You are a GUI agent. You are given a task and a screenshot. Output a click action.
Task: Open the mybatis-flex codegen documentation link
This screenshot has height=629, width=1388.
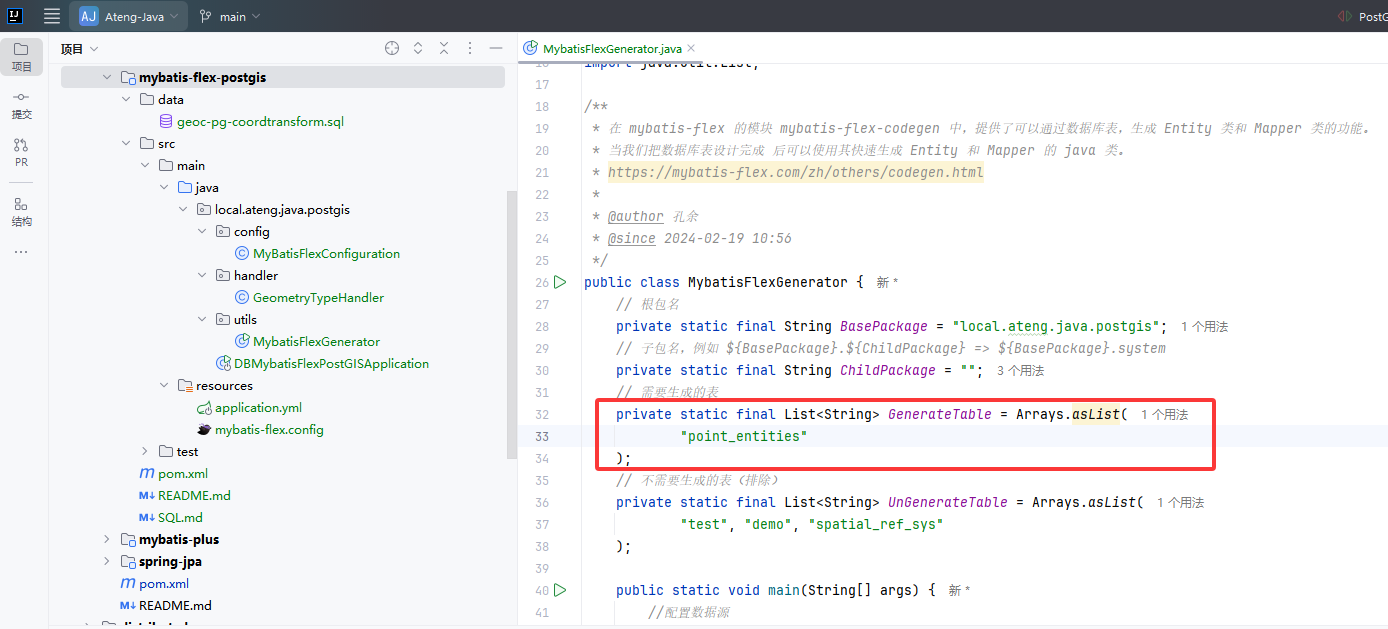click(795, 172)
